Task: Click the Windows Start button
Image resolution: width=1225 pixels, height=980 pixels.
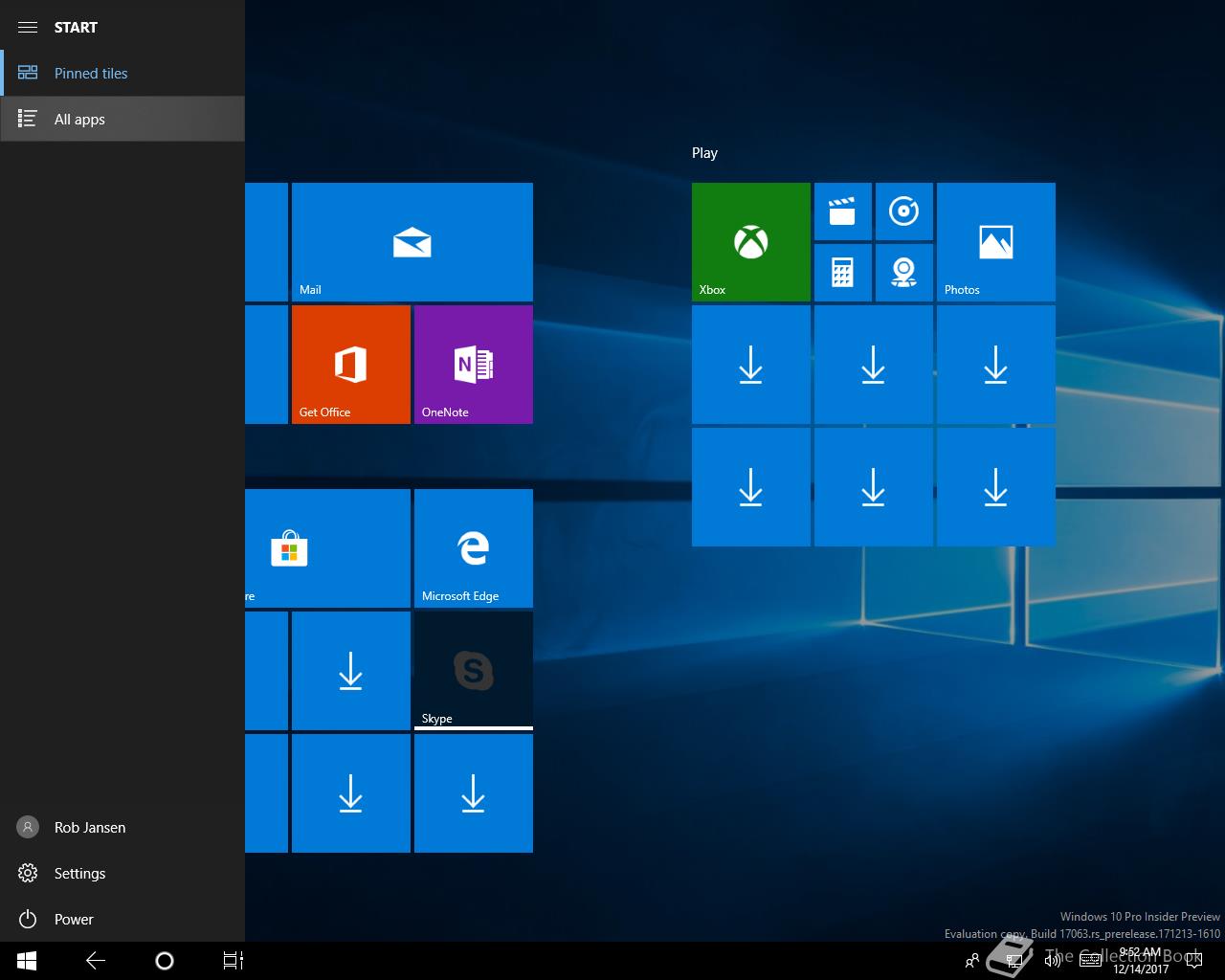Action: (27, 961)
